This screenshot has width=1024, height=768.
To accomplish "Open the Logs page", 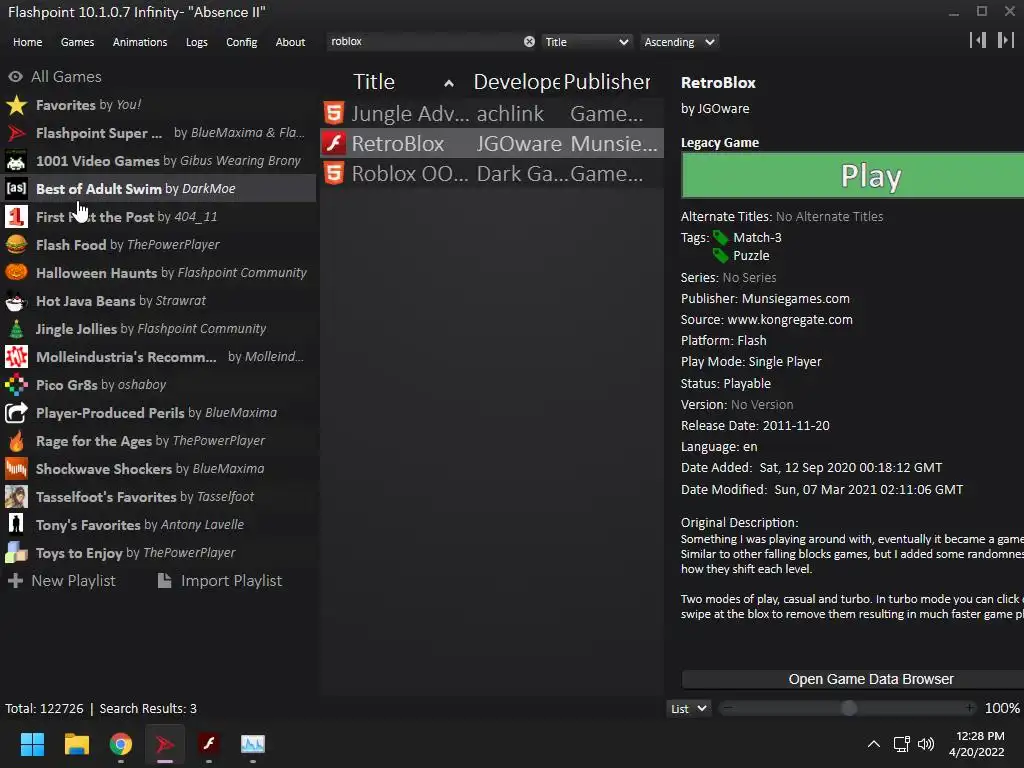I will [197, 42].
